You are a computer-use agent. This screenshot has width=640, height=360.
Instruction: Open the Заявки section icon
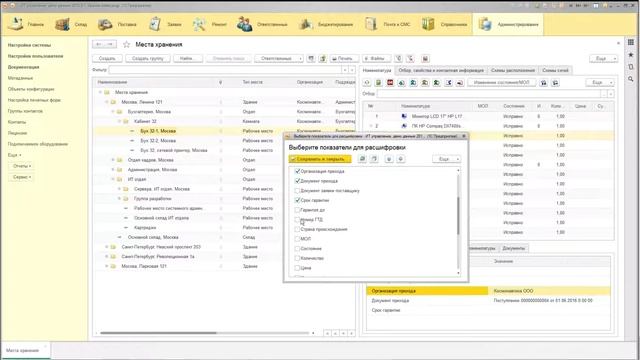coord(155,24)
